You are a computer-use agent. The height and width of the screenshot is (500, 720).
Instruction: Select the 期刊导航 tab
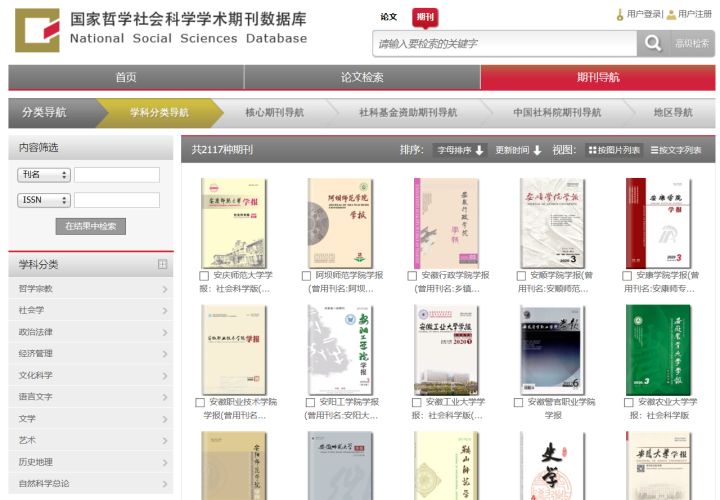tap(598, 77)
